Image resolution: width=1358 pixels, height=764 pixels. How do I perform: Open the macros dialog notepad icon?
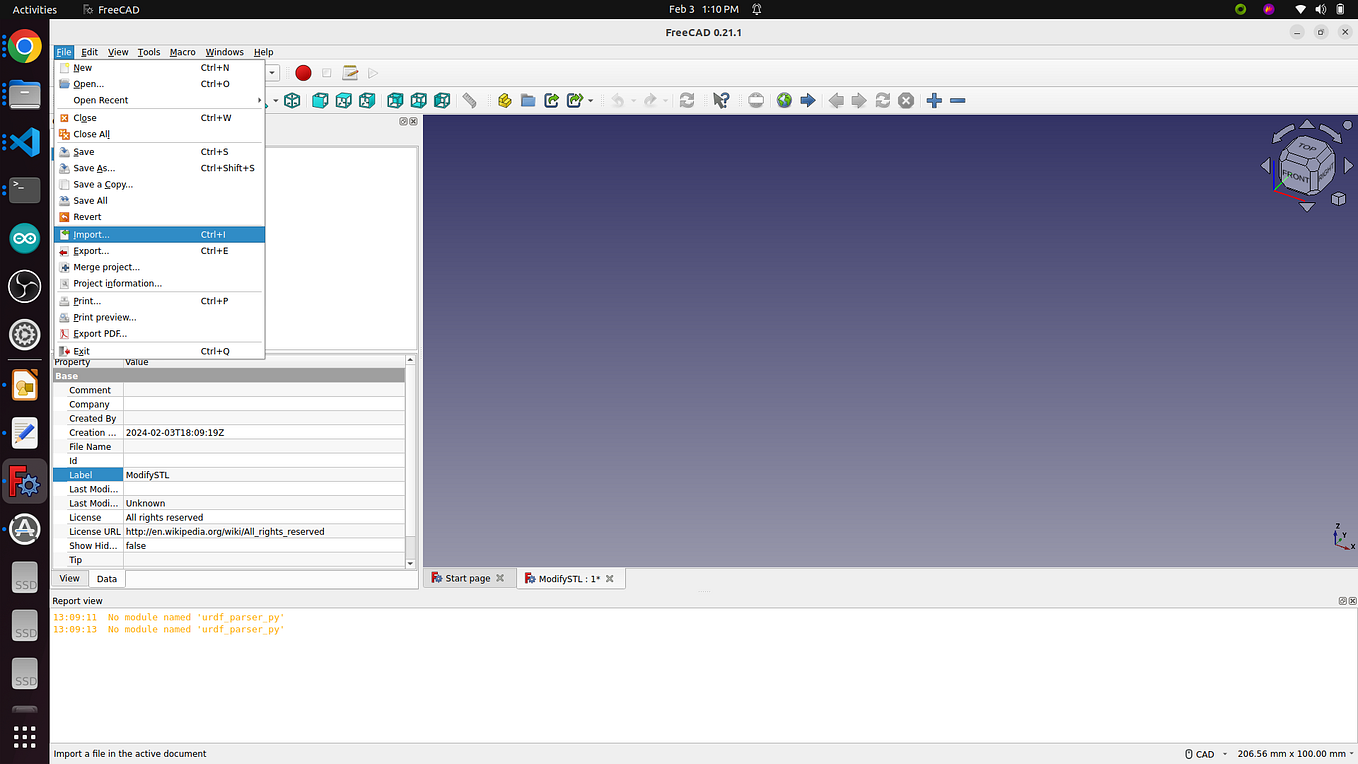coord(350,73)
